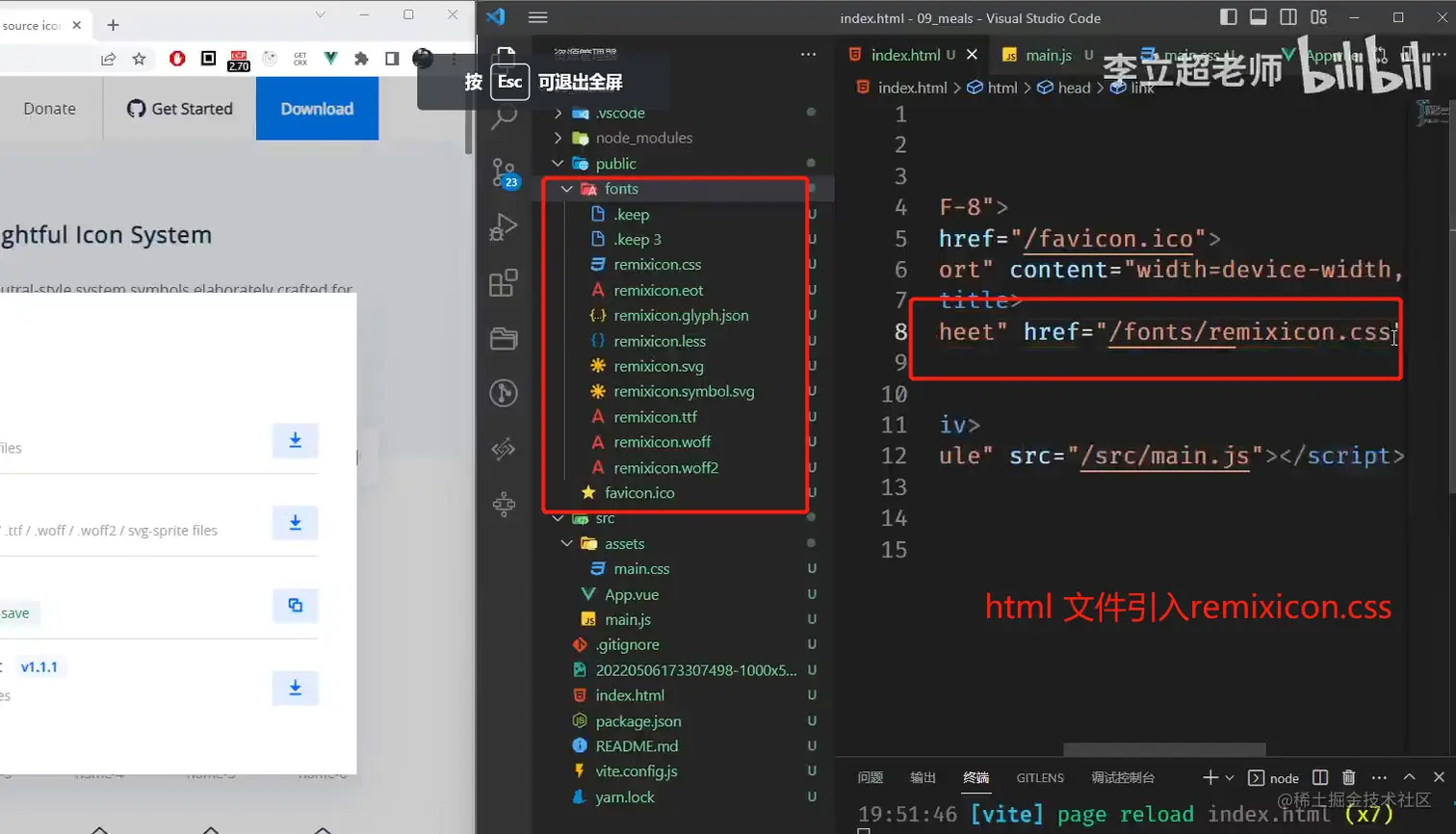Screen dimensions: 1456x834
Task: Open browser tab search chevron
Action: pos(321,14)
